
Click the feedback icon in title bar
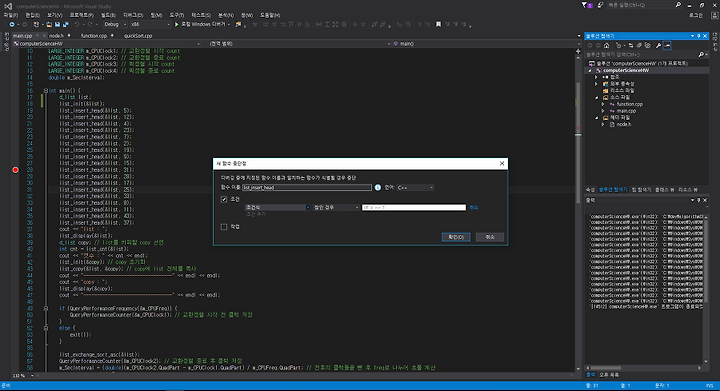[x=600, y=5]
